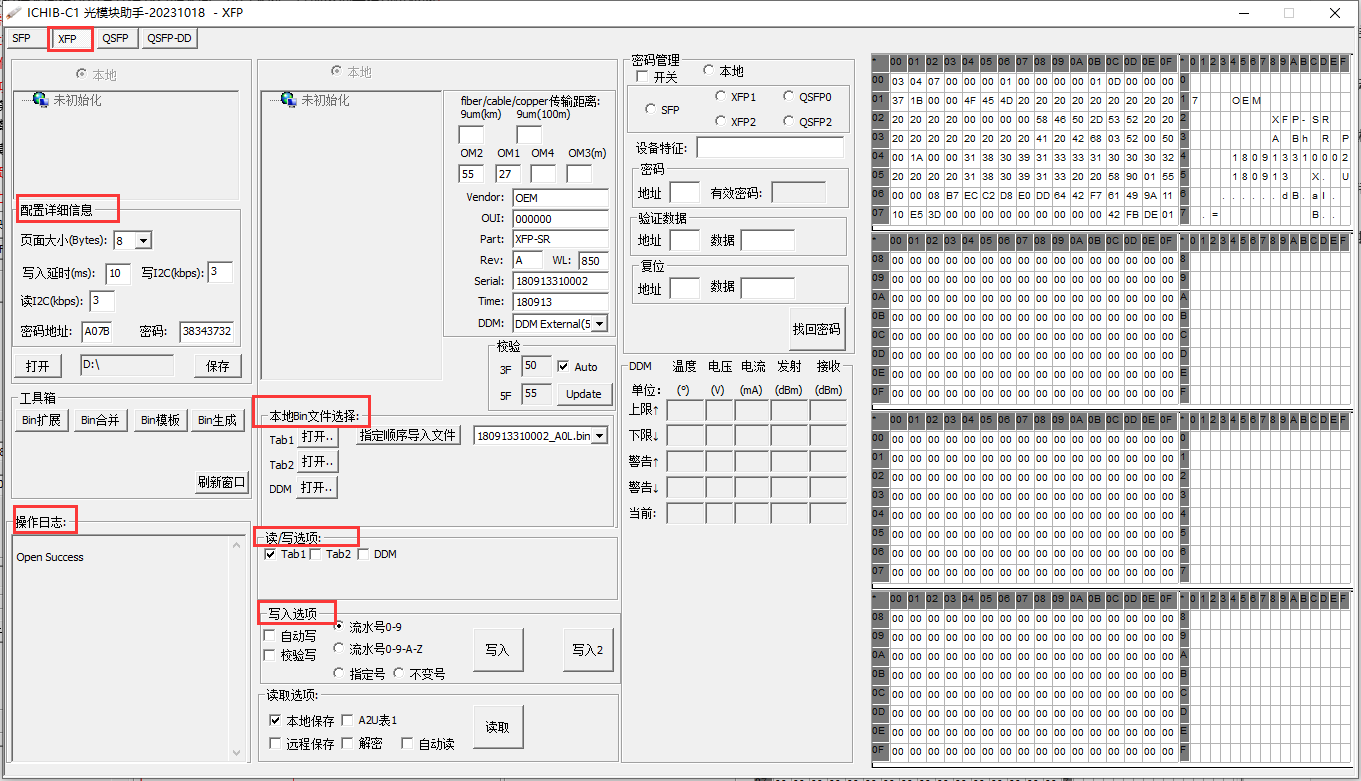This screenshot has height=781, width=1361.
Task: Select the 流水号0-9-A-Z radio option
Action: [x=339, y=649]
